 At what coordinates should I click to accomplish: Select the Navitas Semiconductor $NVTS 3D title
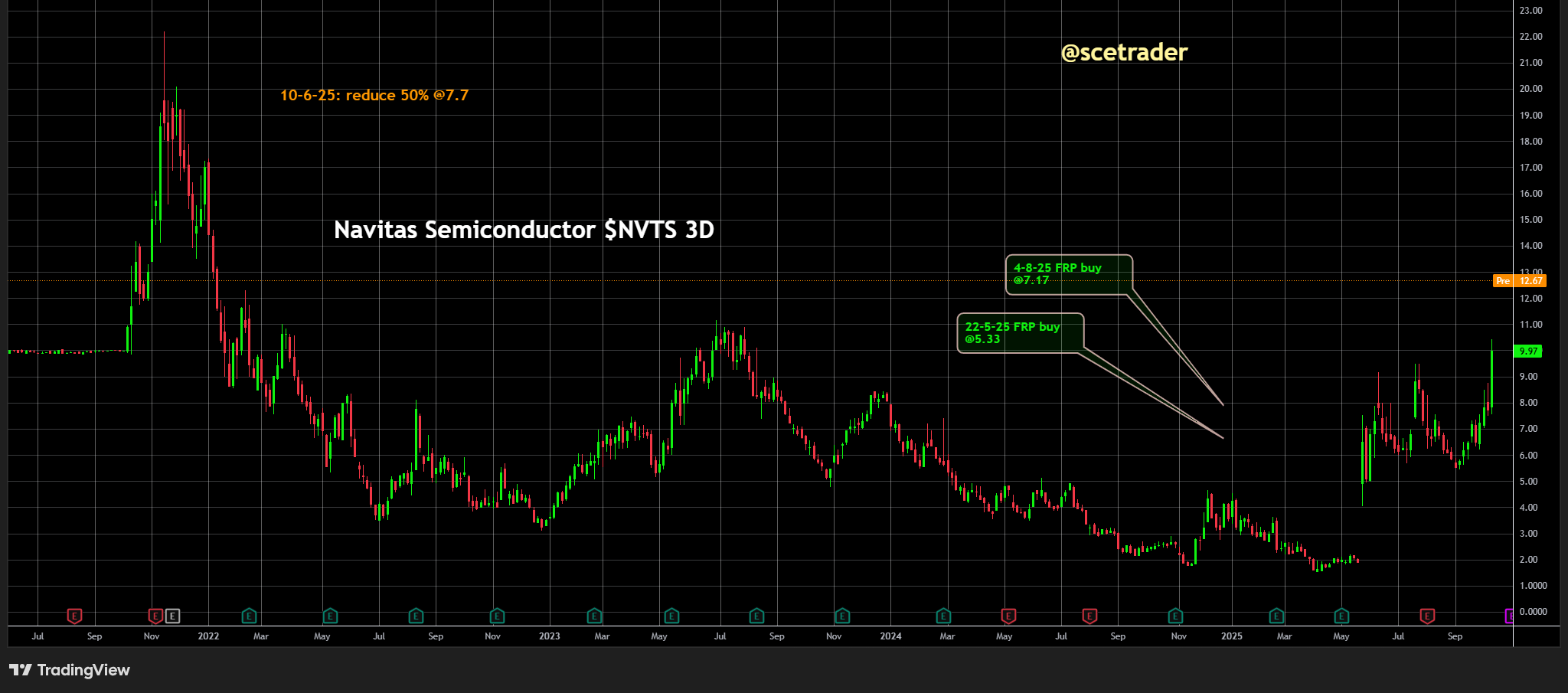pyautogui.click(x=524, y=230)
